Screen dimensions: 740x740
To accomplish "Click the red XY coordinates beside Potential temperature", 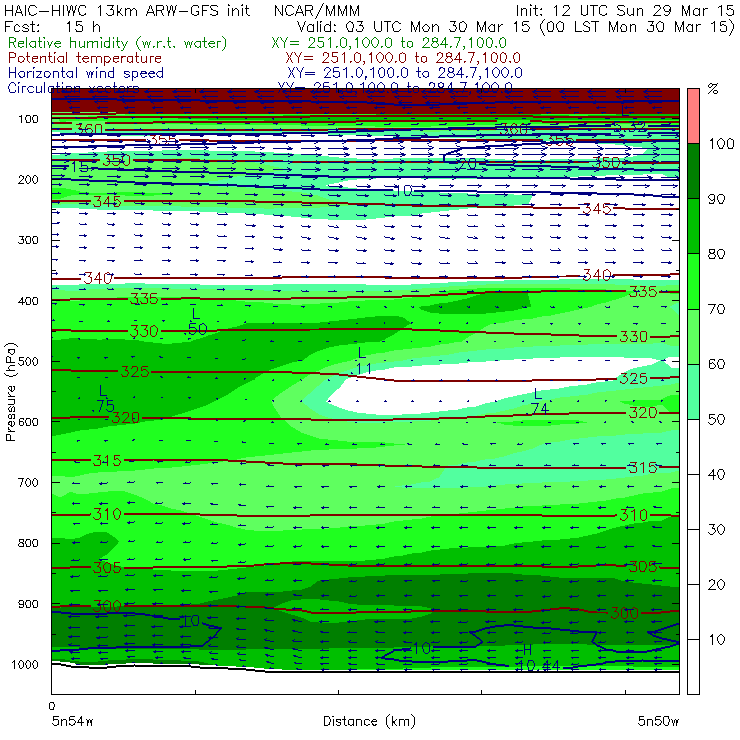I will coord(403,58).
